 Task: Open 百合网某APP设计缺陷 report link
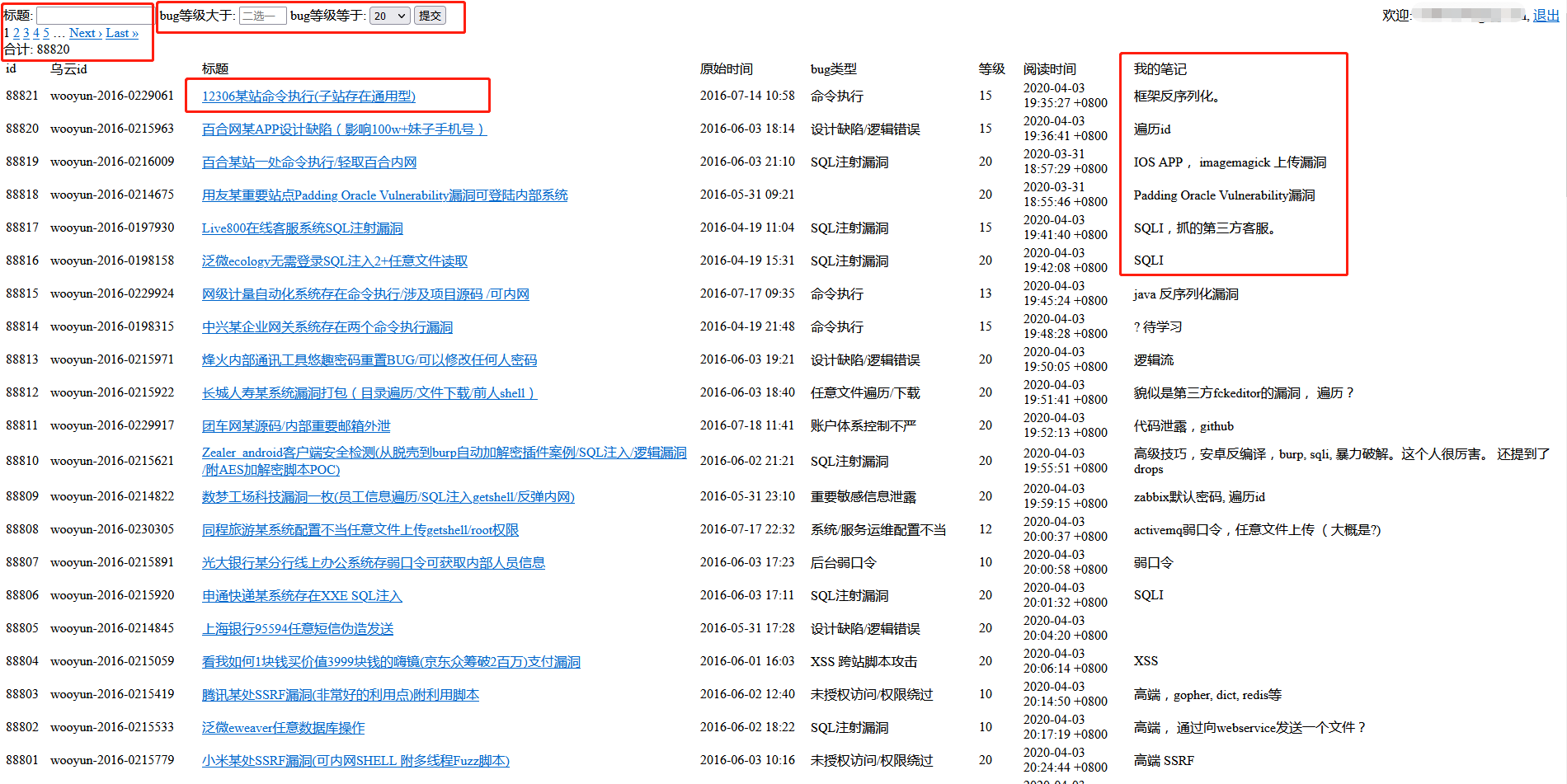pos(344,129)
